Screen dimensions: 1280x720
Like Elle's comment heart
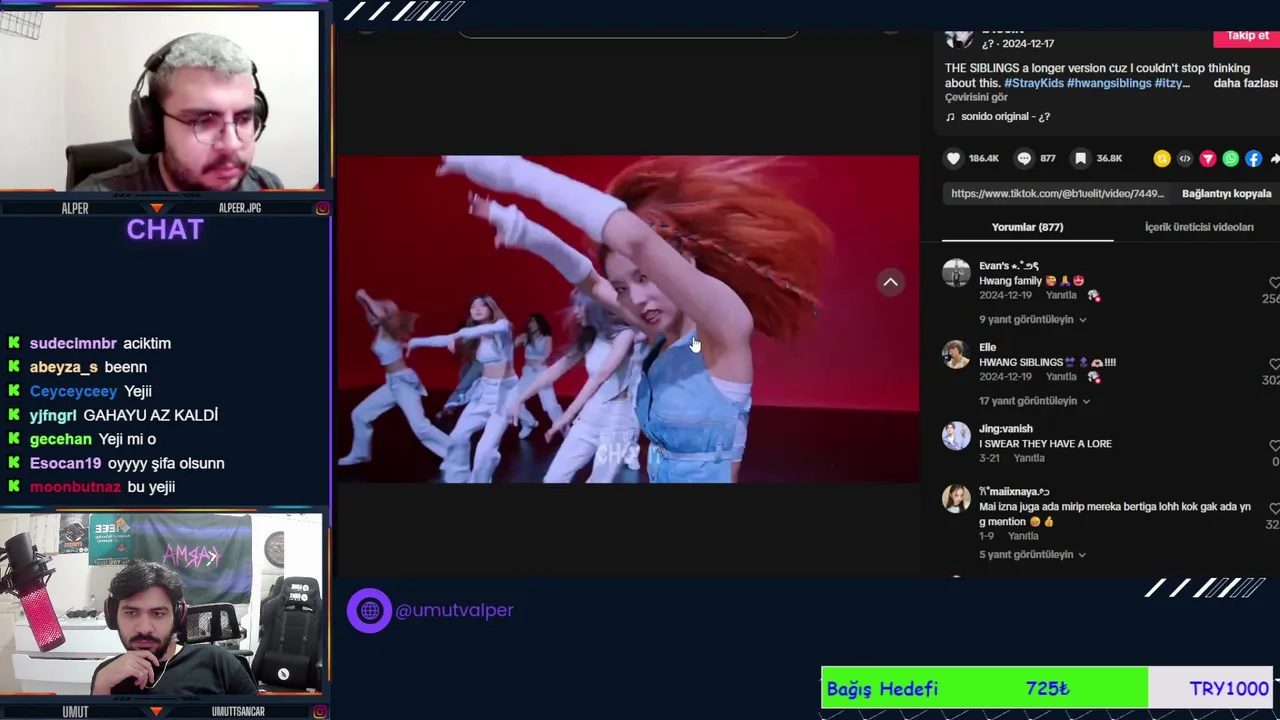click(x=1274, y=364)
